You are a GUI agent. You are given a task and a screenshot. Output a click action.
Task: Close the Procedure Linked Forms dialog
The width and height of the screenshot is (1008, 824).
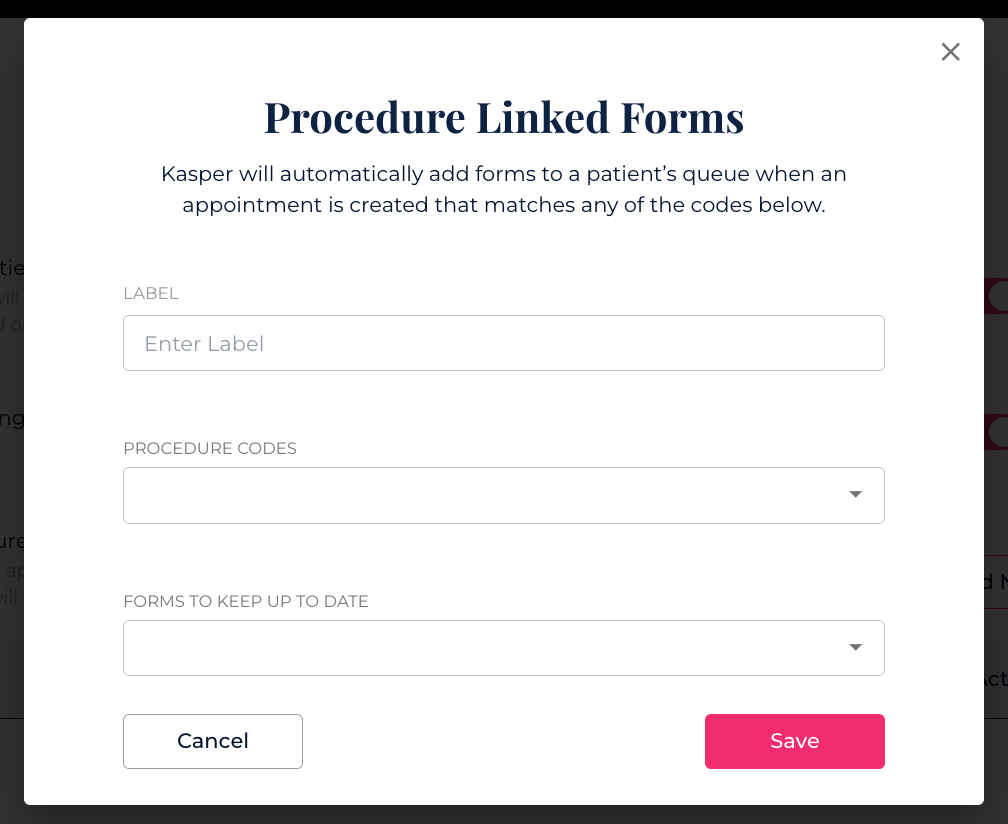(950, 52)
